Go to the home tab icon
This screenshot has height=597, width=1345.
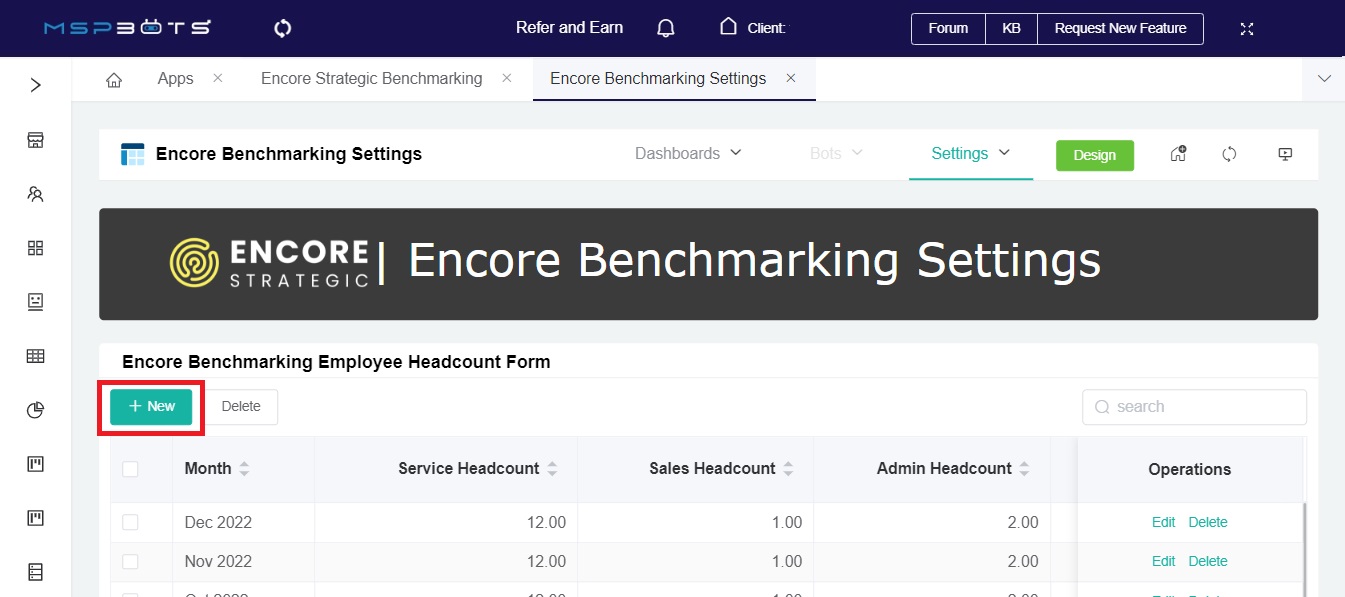[114, 79]
